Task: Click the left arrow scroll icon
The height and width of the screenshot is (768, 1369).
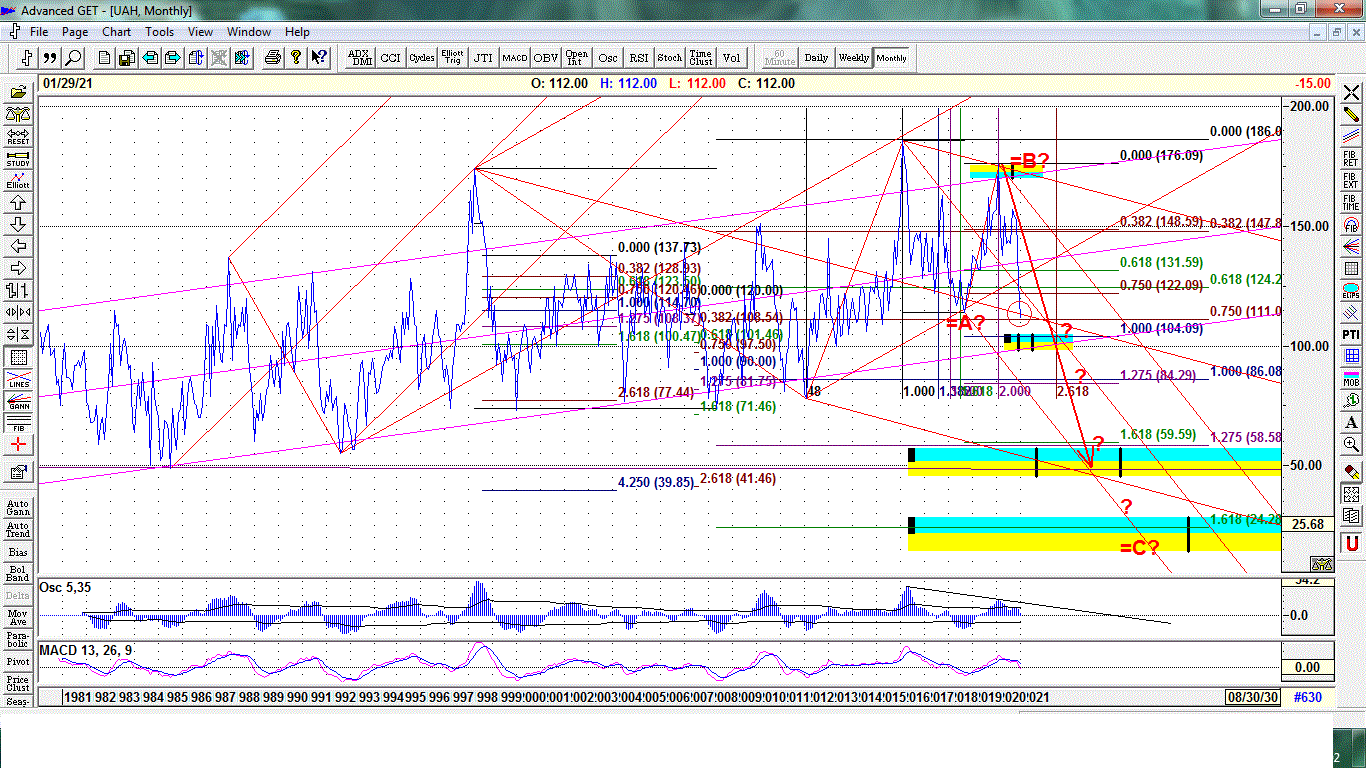Action: (x=18, y=246)
